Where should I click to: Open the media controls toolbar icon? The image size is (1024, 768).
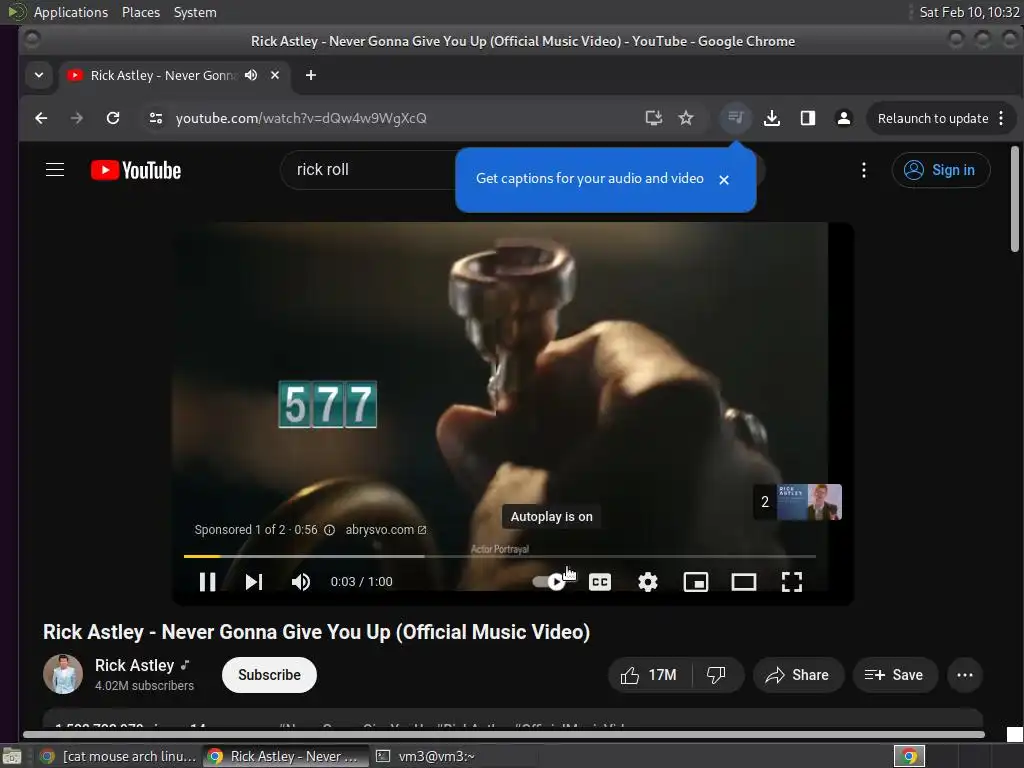735,118
